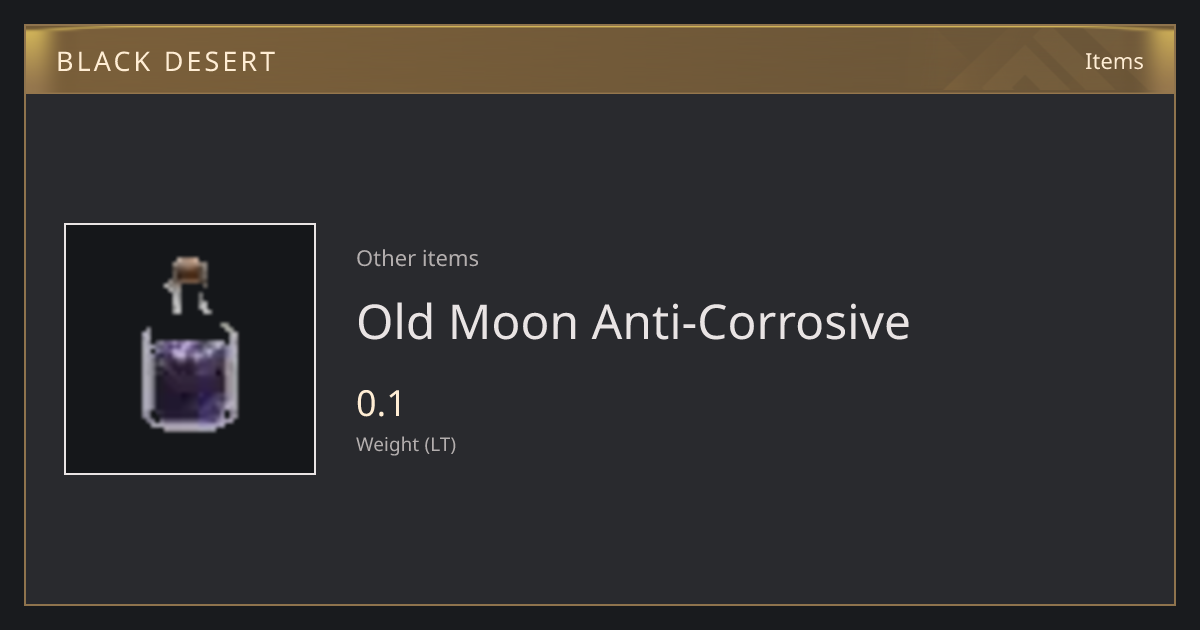Image resolution: width=1200 pixels, height=630 pixels.
Task: Click the dark empty area below Weight label
Action: (x=600, y=530)
